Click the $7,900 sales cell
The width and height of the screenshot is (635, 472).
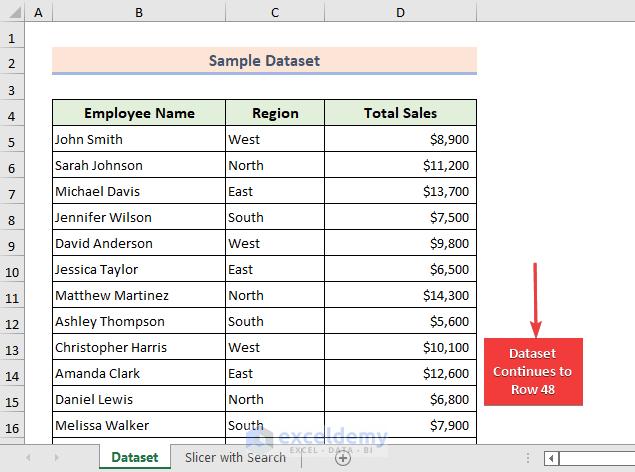(401, 425)
